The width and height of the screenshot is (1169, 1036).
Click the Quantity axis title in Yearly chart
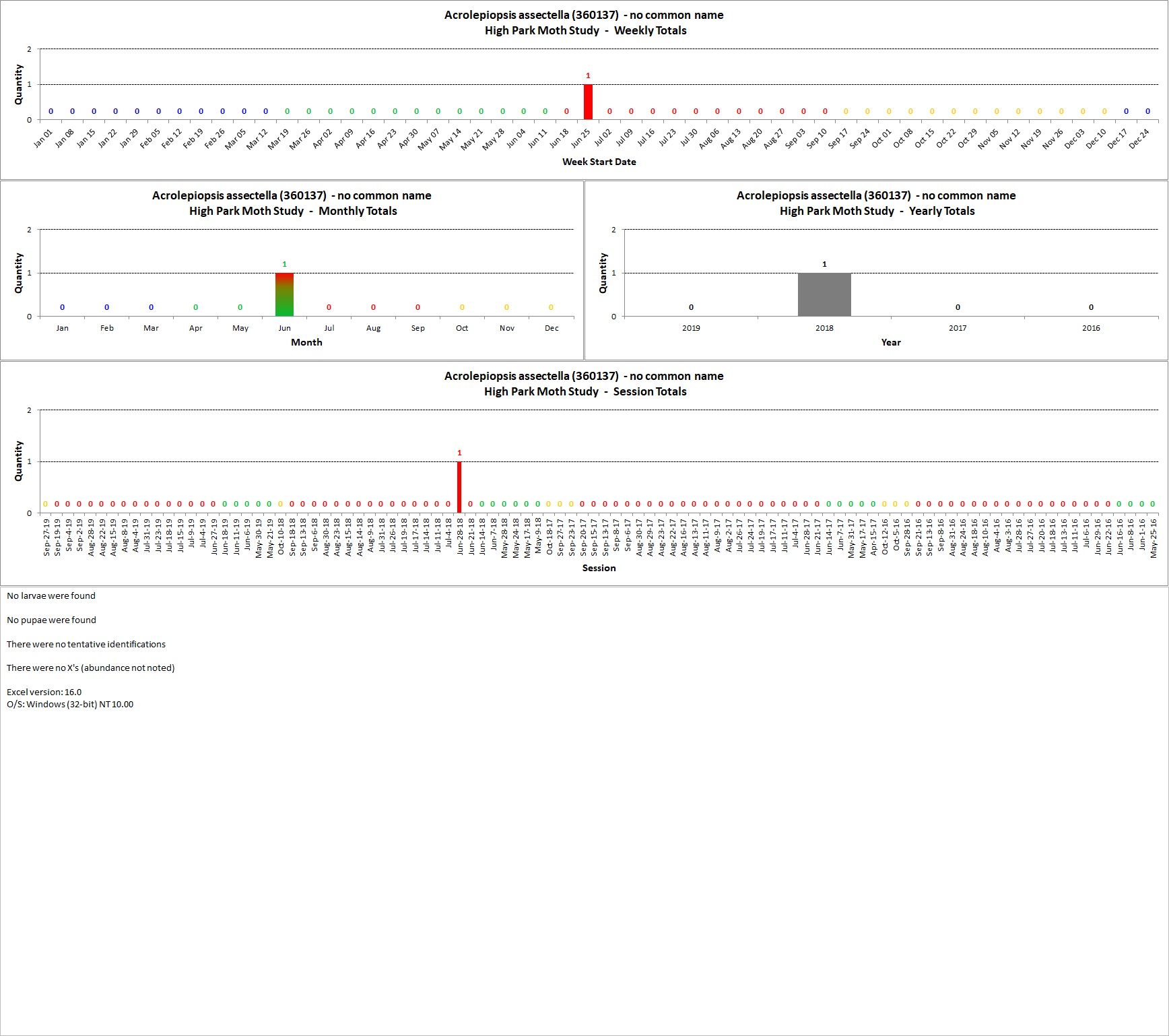603,273
